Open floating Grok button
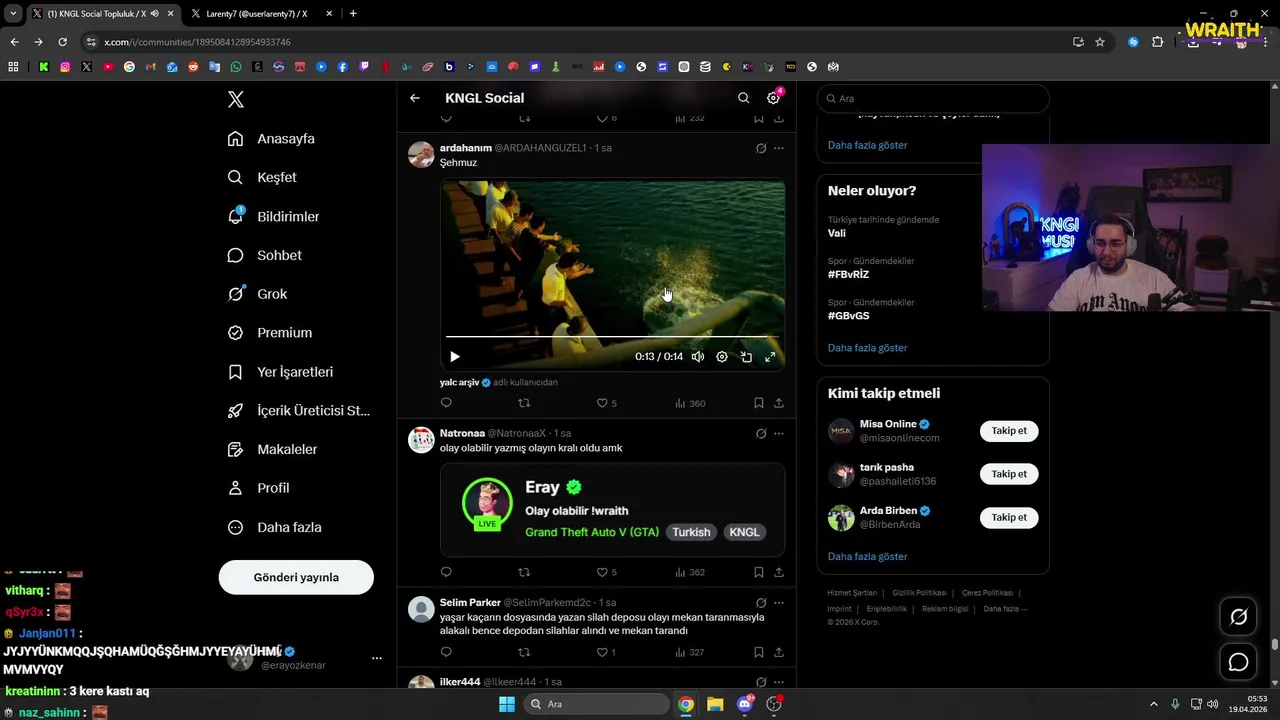The height and width of the screenshot is (720, 1280). pyautogui.click(x=1238, y=617)
